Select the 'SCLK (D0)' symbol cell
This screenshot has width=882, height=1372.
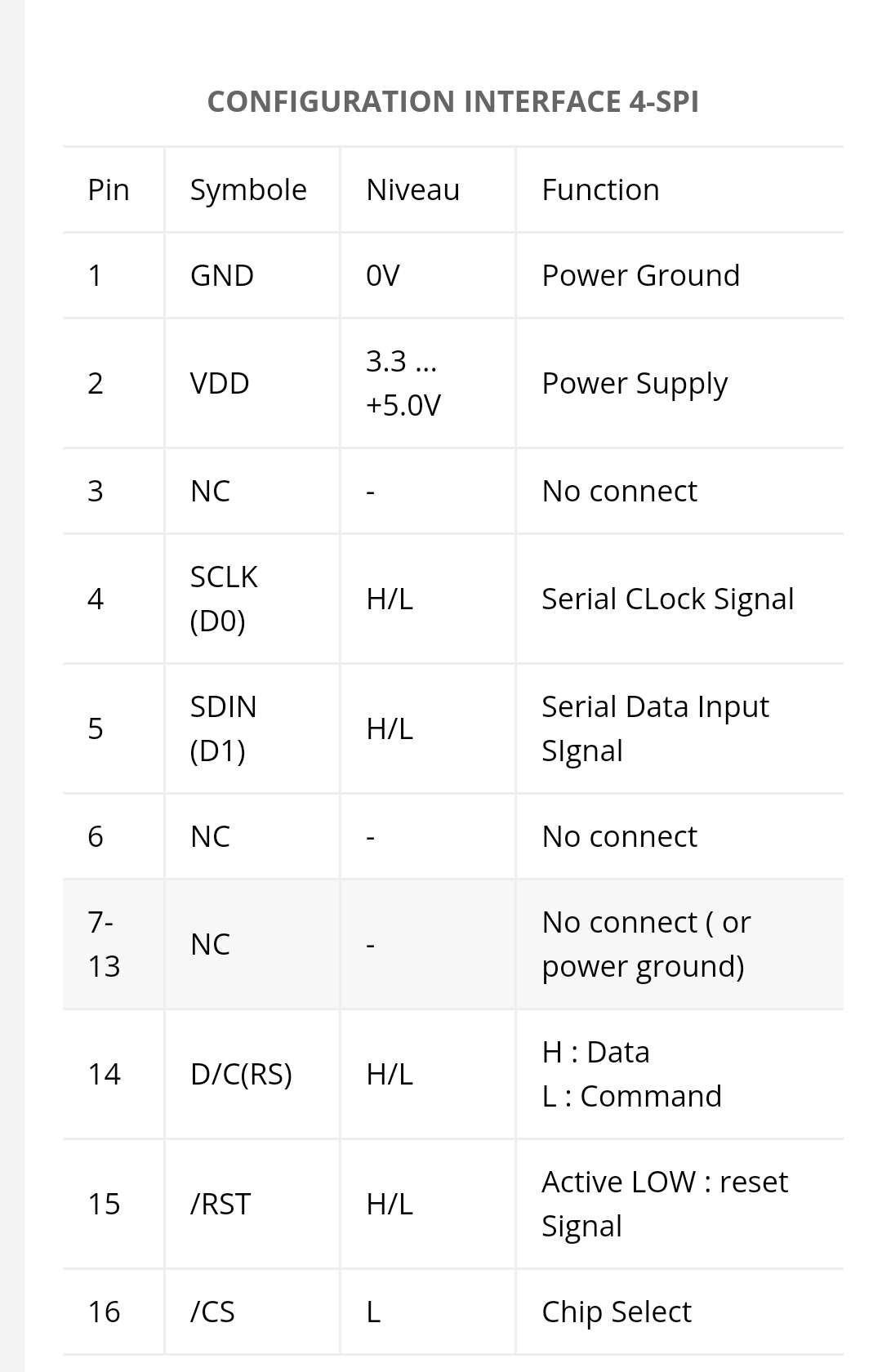click(224, 599)
